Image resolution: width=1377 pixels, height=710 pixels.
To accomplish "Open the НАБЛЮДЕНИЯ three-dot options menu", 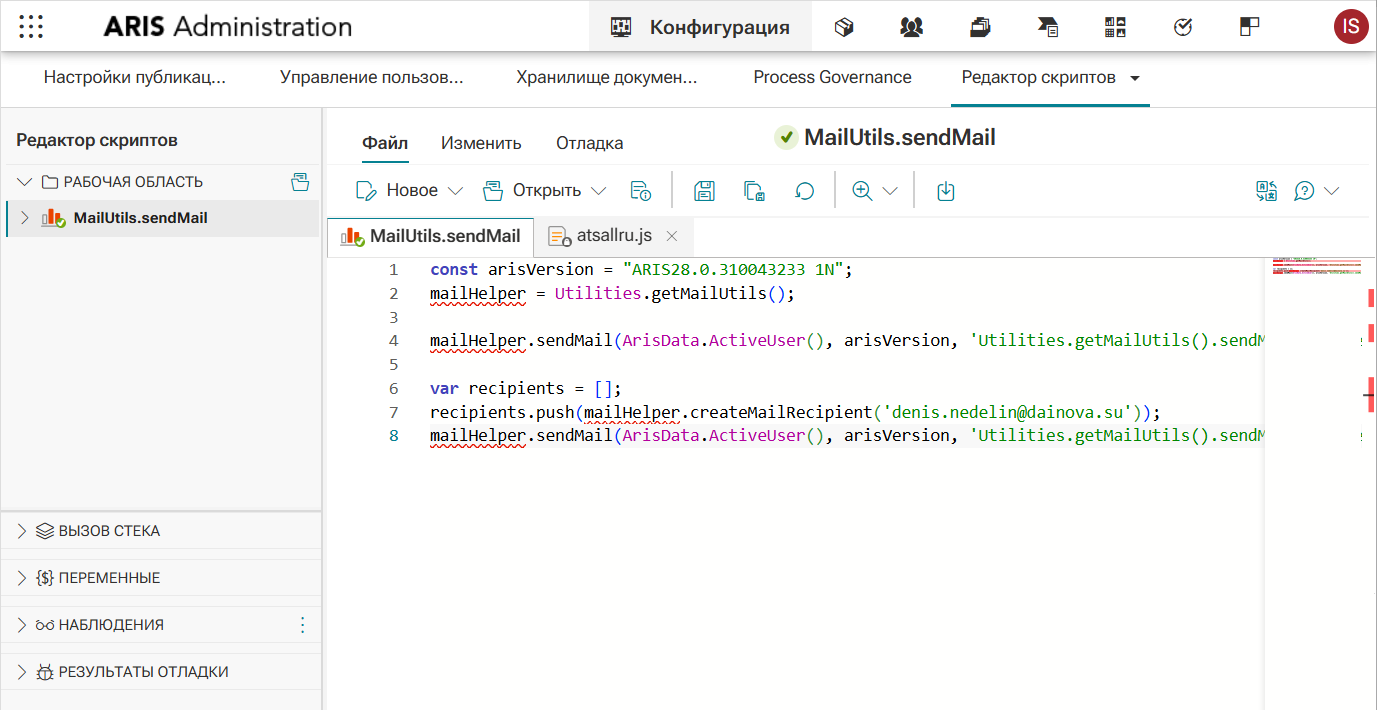I will [x=303, y=625].
